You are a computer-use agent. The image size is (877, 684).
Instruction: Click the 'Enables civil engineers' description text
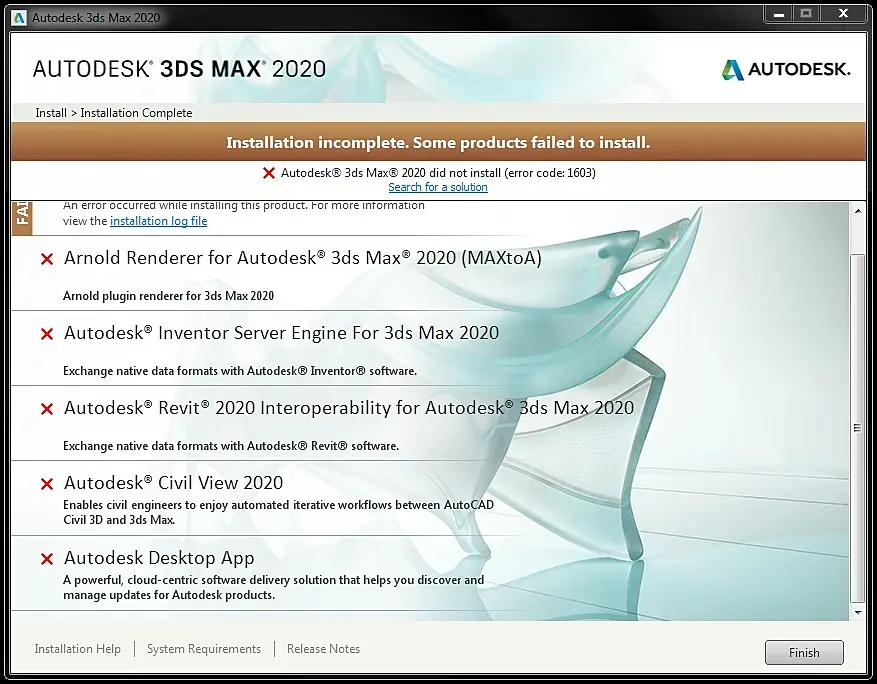coord(279,512)
